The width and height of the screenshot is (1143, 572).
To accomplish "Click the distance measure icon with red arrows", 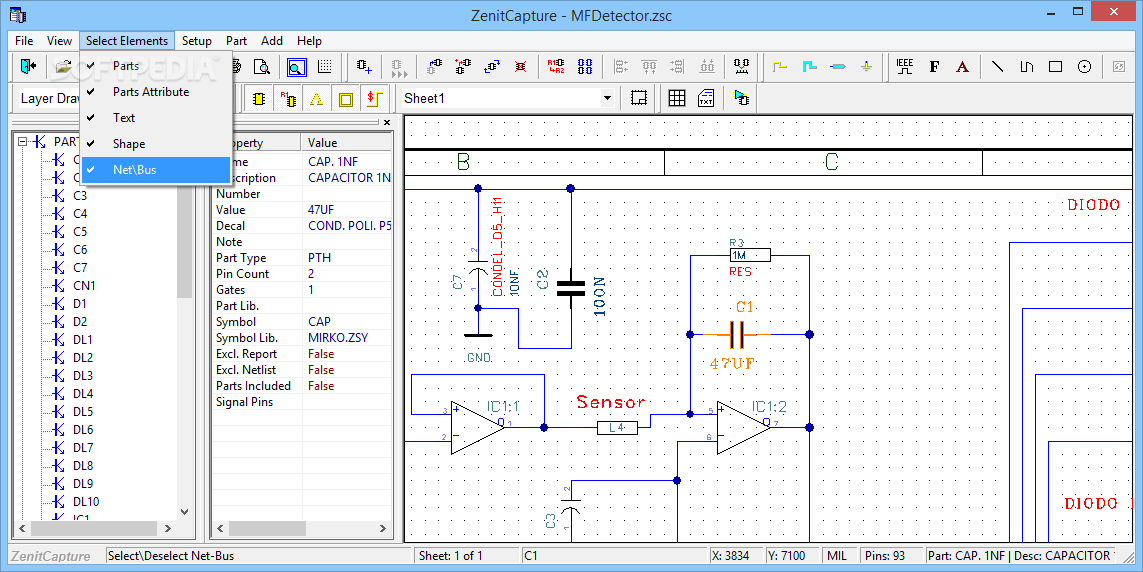I will tap(741, 67).
